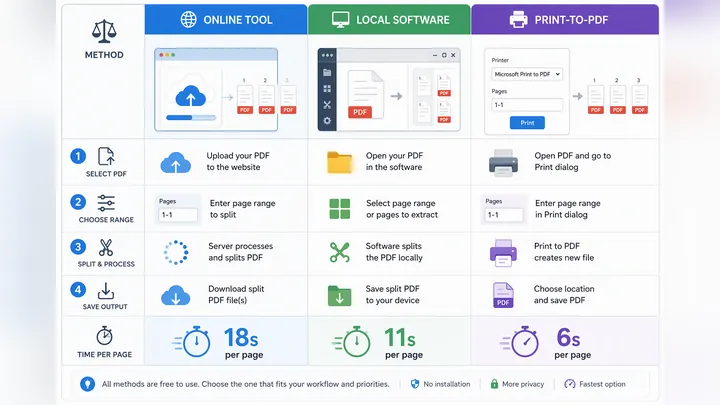Select the PRINT-TO-PDF column header

pyautogui.click(x=565, y=19)
